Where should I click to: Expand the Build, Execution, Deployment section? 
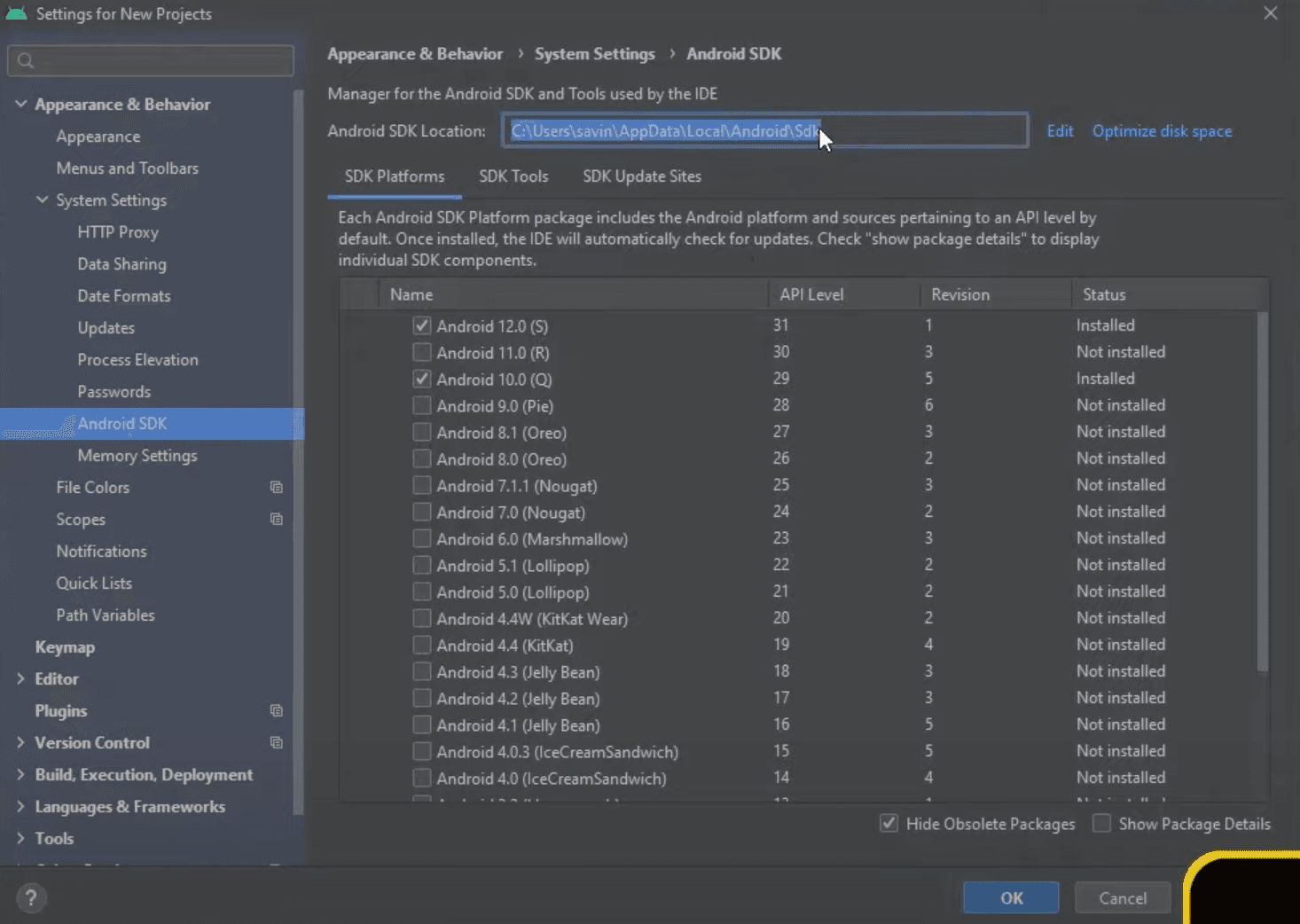tap(20, 774)
